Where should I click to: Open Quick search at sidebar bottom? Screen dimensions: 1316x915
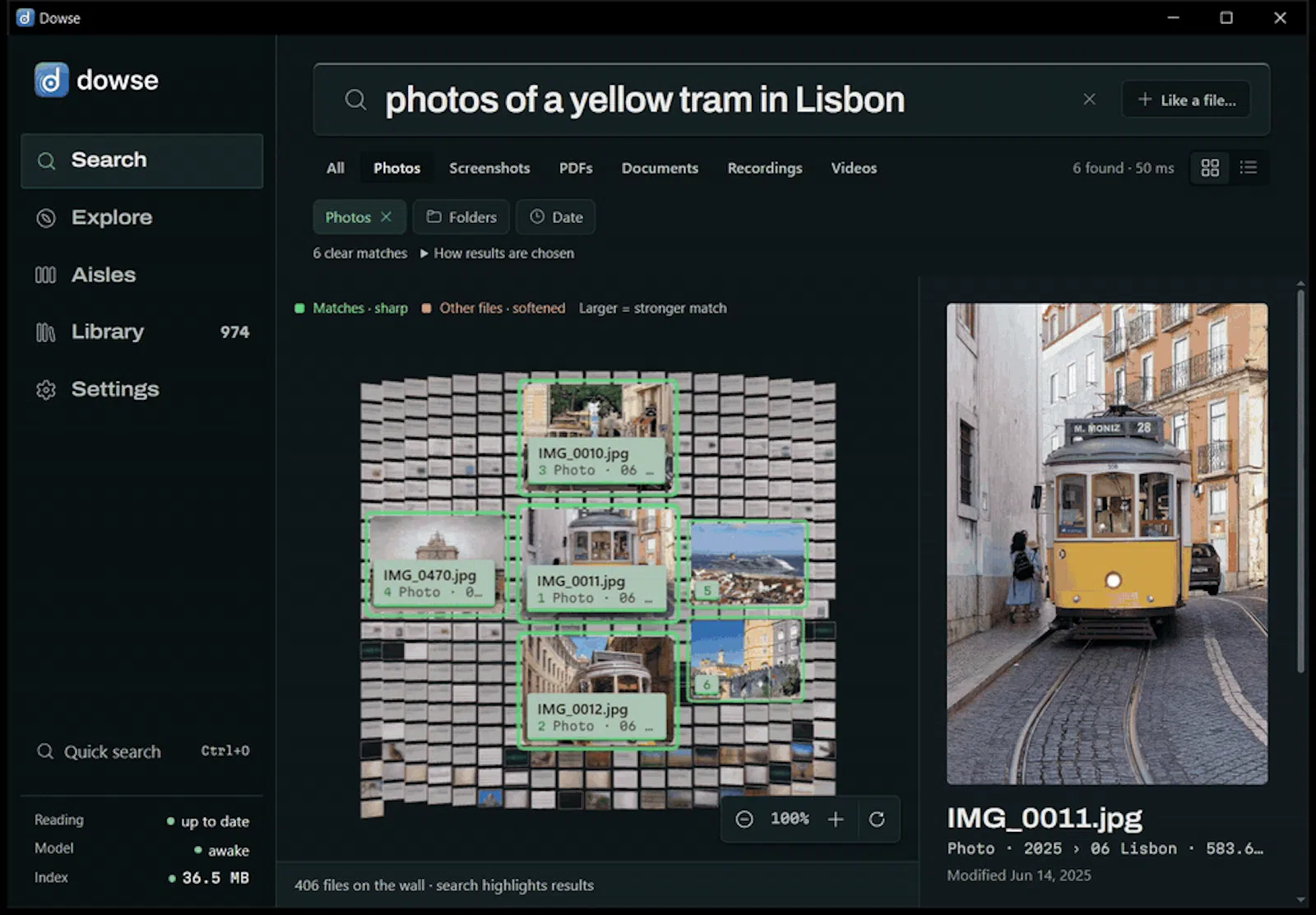[x=141, y=751]
